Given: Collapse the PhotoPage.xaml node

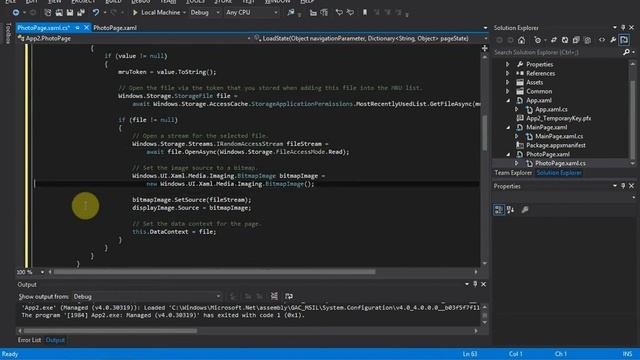Looking at the screenshot, I should (x=508, y=154).
